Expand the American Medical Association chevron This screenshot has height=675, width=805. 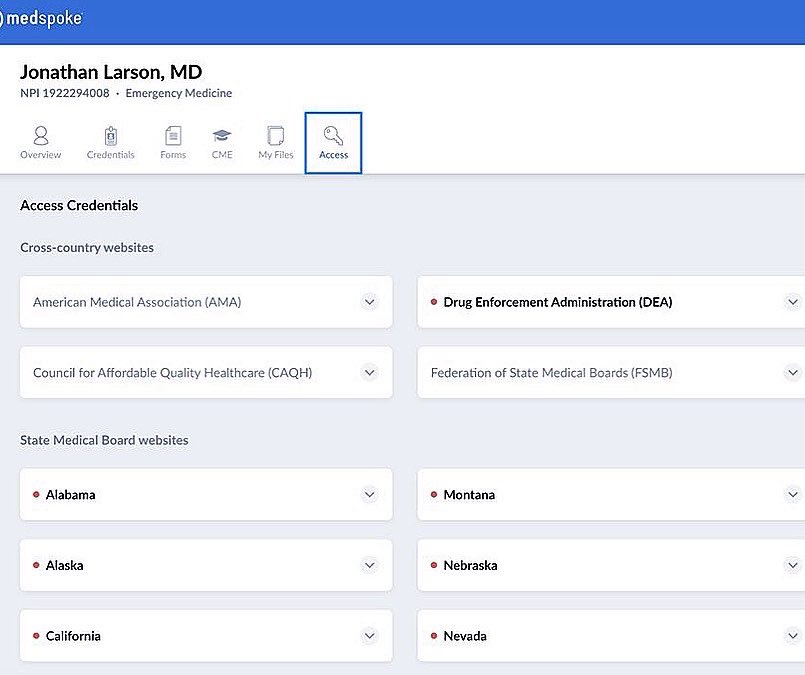point(370,302)
